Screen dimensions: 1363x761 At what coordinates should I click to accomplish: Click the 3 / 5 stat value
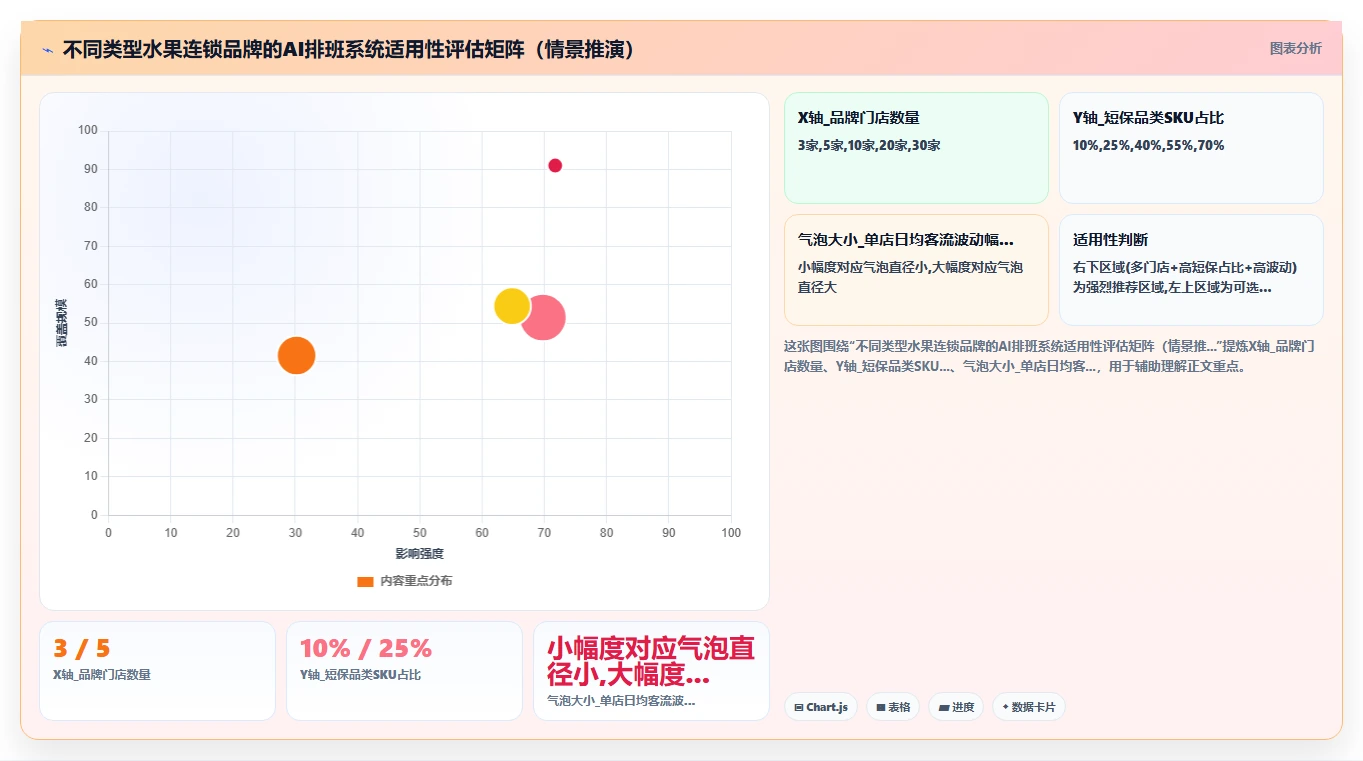pos(82,648)
